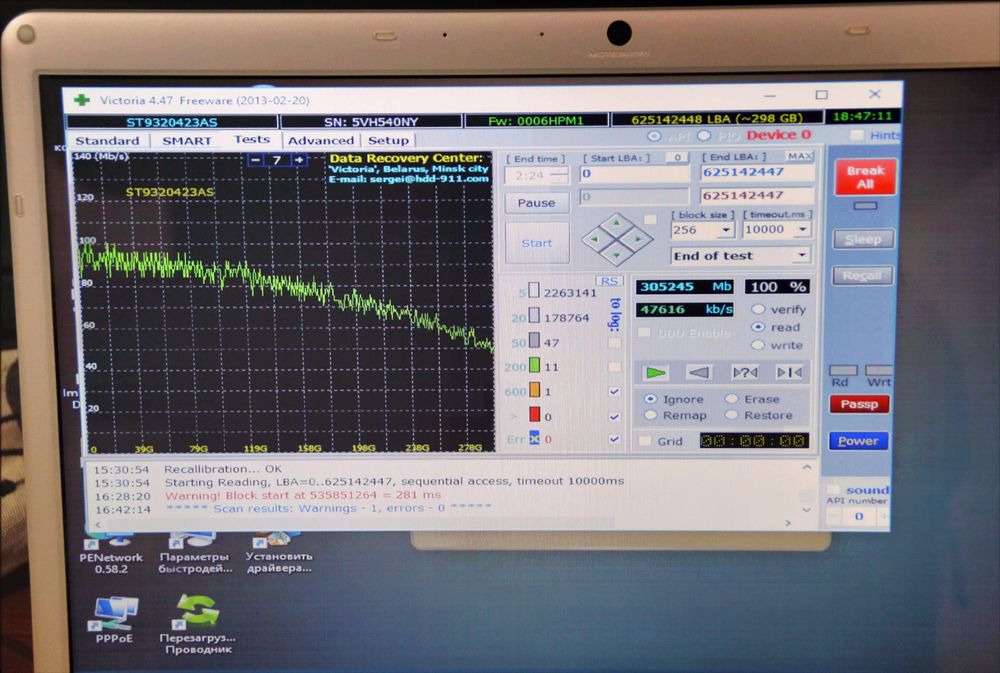Click the Pause button
The width and height of the screenshot is (1000, 673).
pos(536,203)
